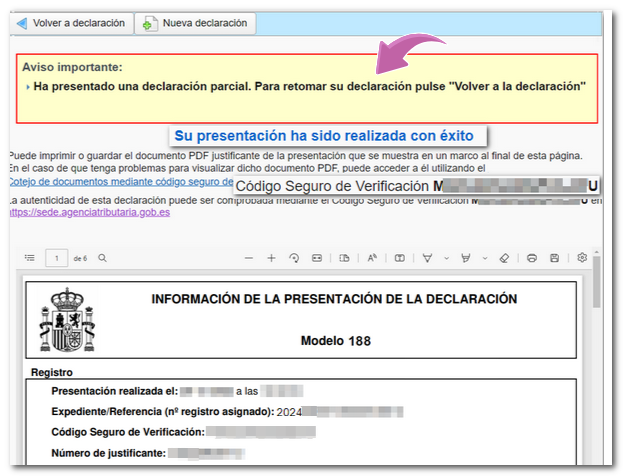This screenshot has height=476, width=623.
Task: Select the PDF draw pen tool
Action: click(x=427, y=258)
